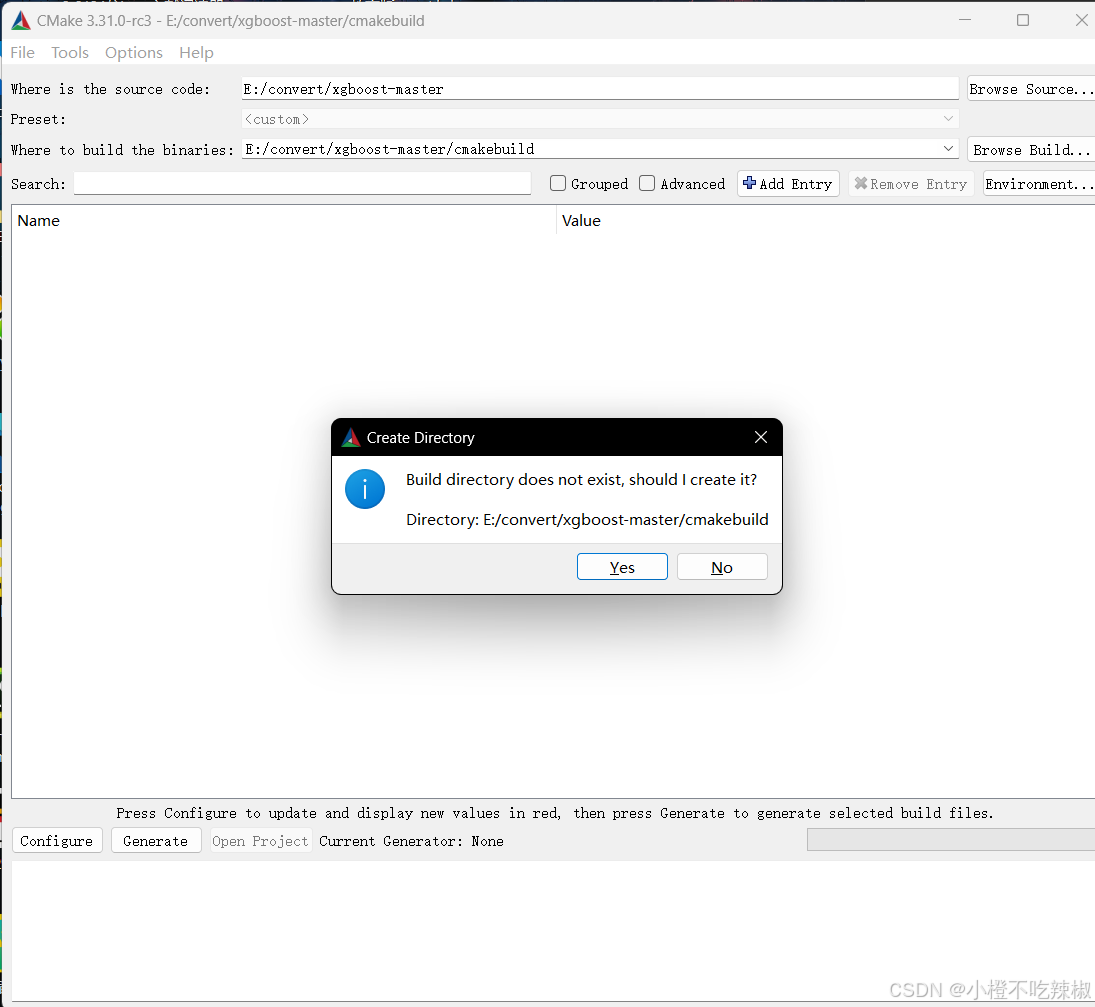Screen dimensions: 1095x1007
Task: Open the Tools menu
Action: (x=70, y=52)
